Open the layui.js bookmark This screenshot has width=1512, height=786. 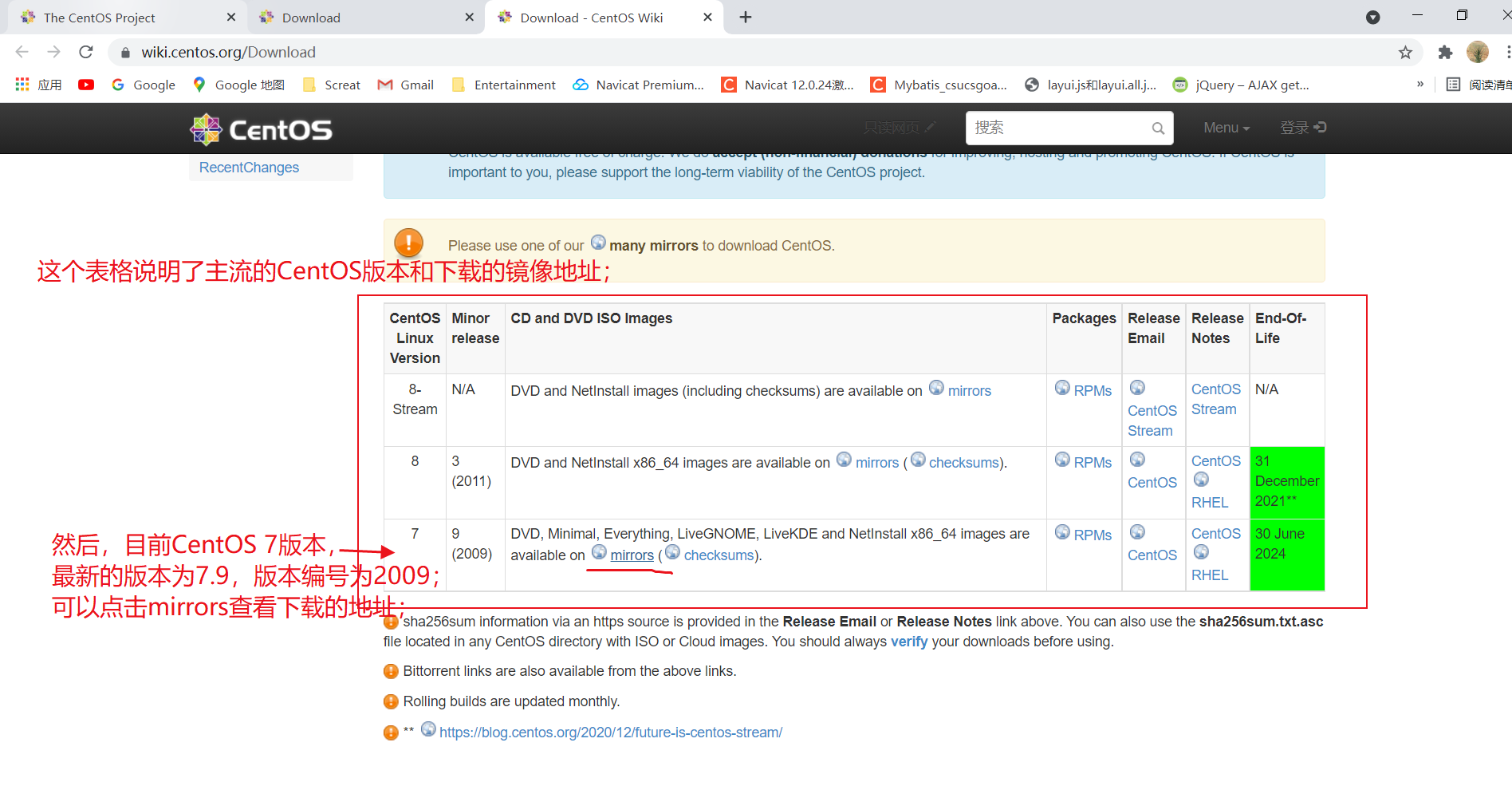[1090, 85]
